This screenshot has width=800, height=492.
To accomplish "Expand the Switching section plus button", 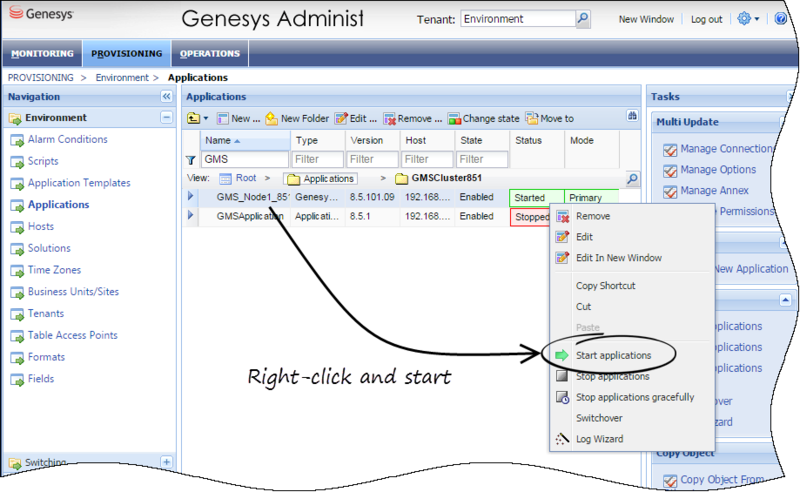I will (x=166, y=462).
